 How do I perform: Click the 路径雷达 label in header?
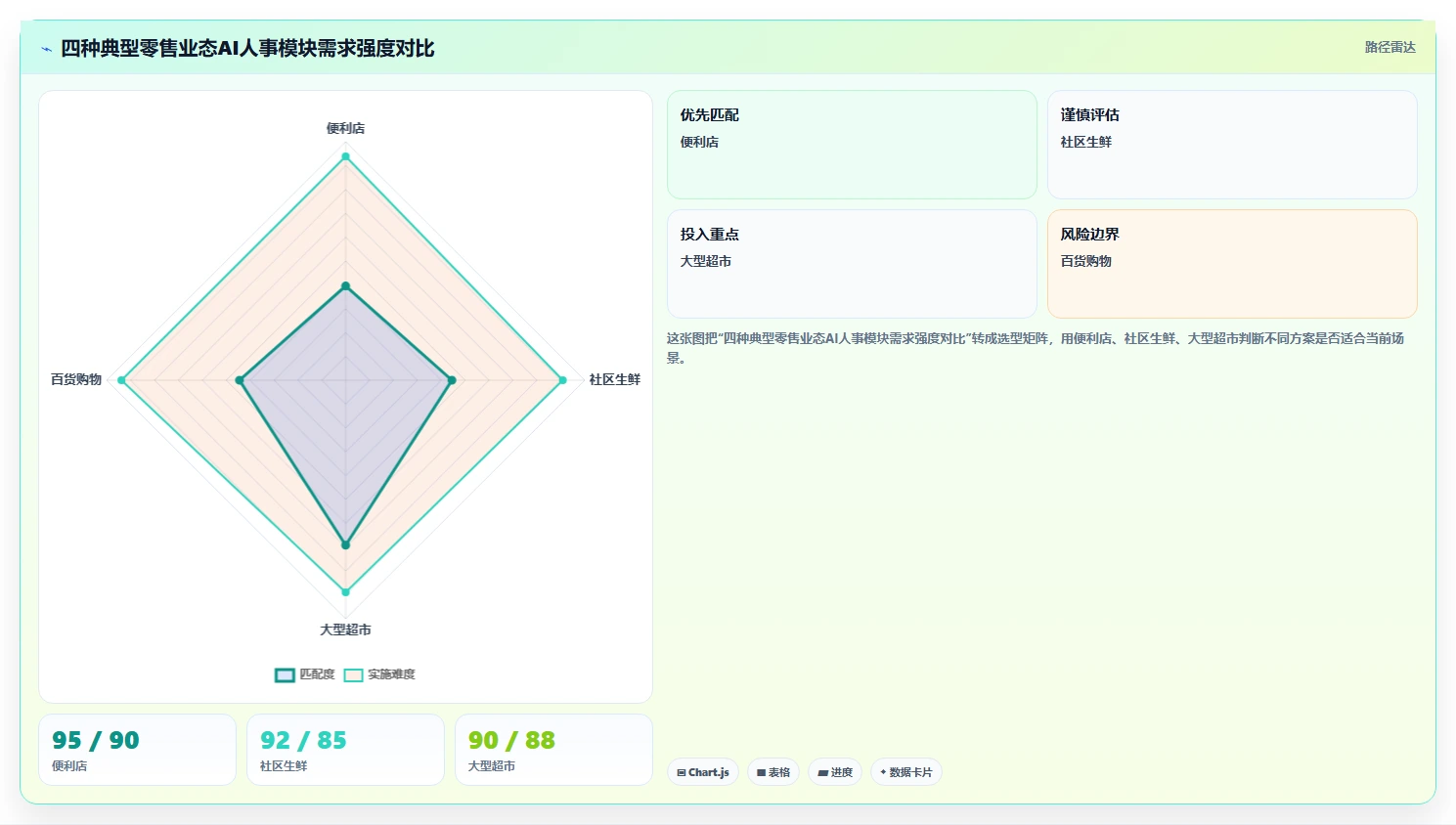(x=1390, y=47)
